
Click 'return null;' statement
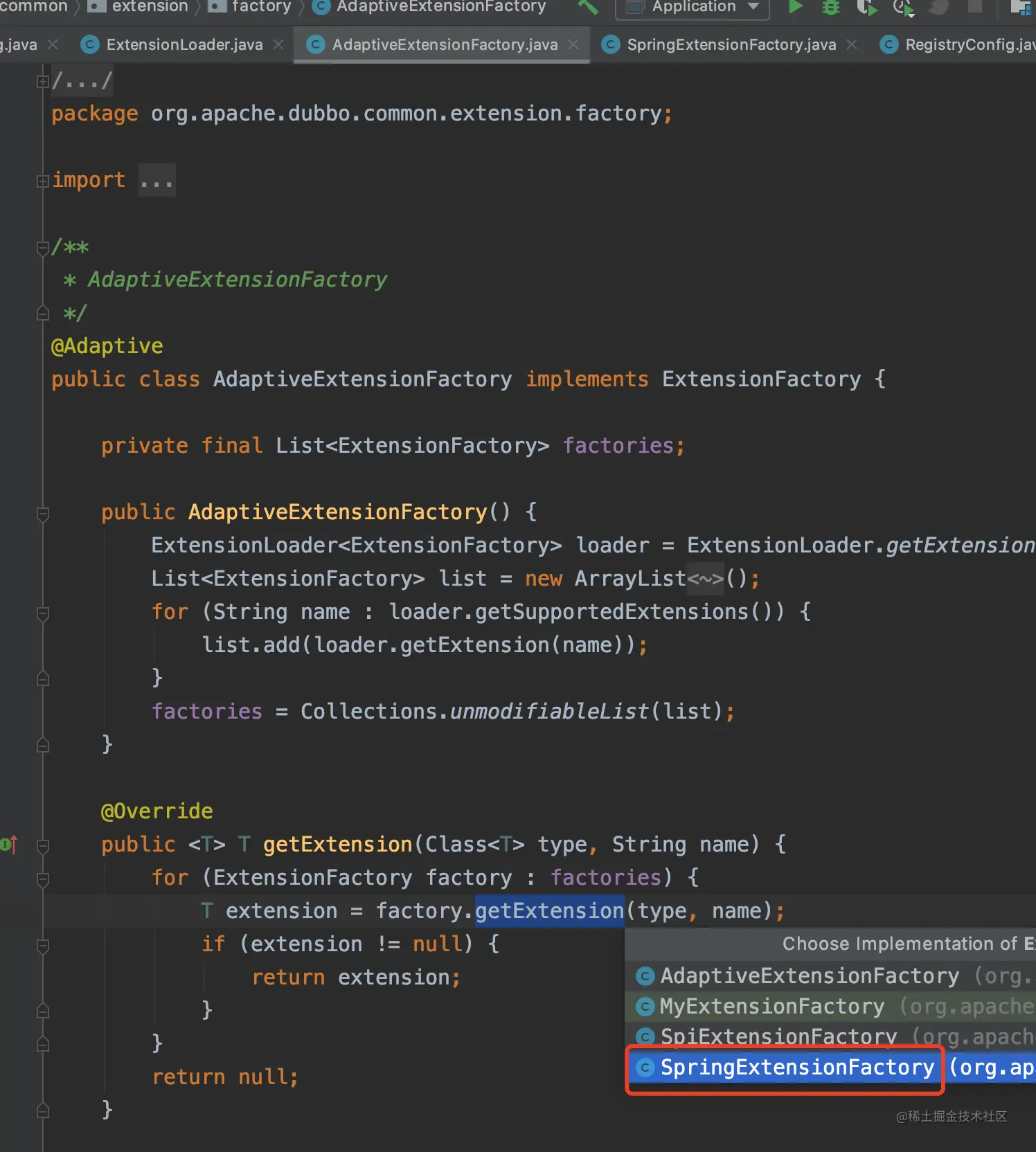[x=226, y=1077]
